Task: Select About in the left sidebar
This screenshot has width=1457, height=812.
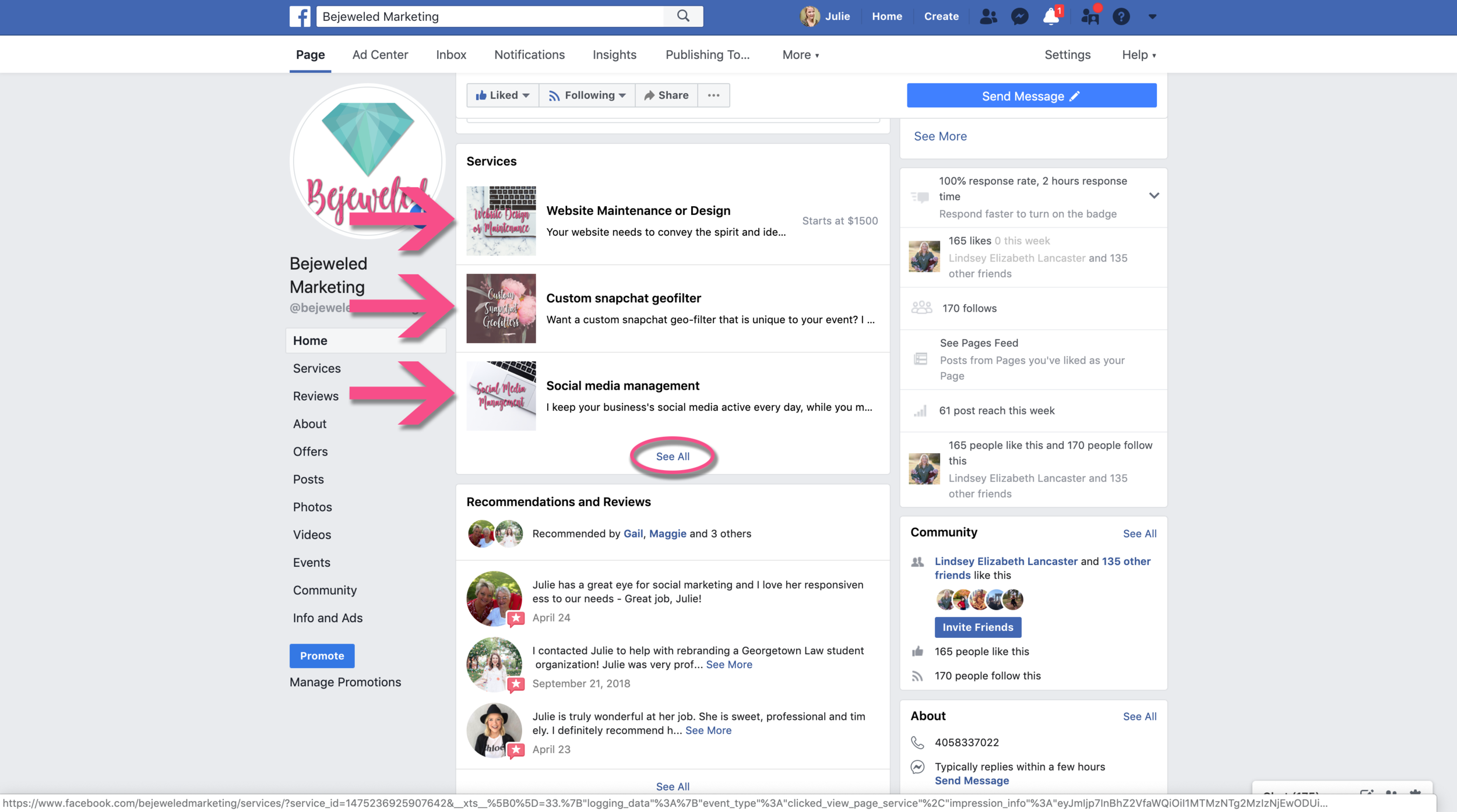Action: coord(309,424)
